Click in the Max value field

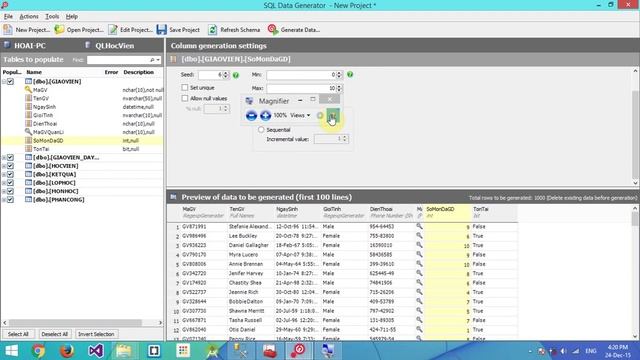(x=301, y=88)
